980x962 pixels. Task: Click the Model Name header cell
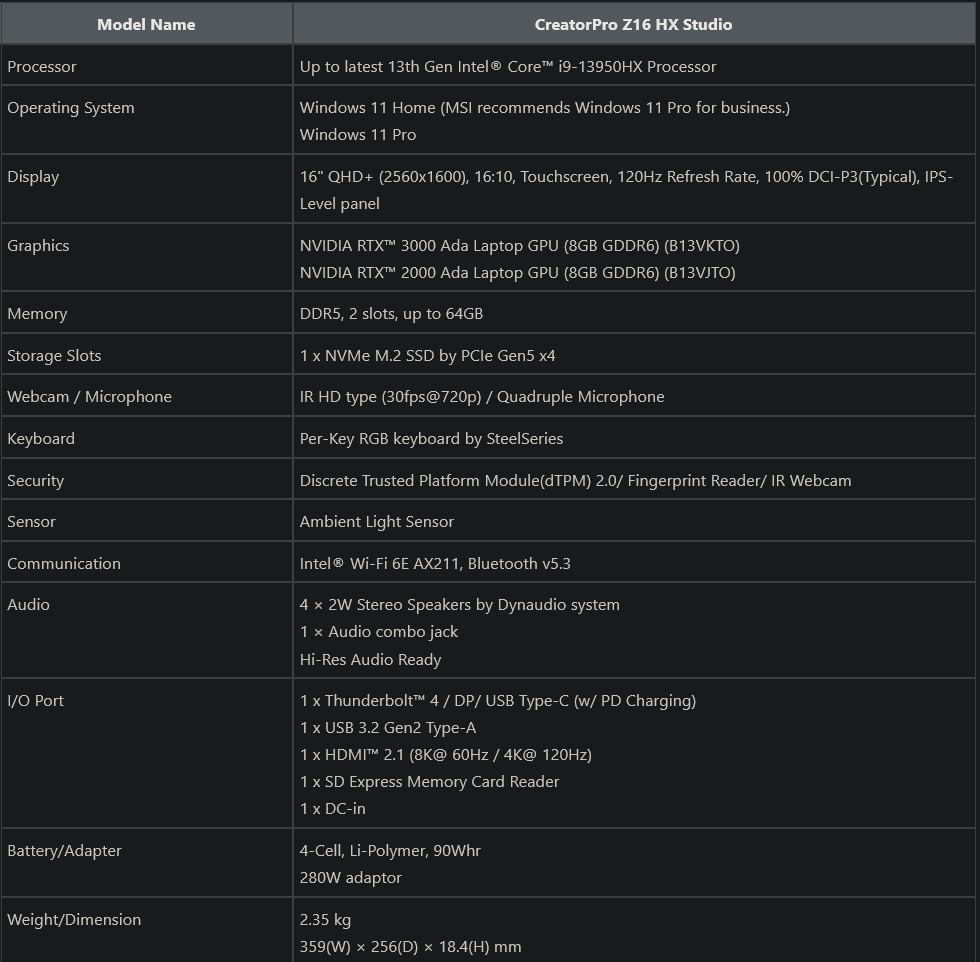pos(146,24)
